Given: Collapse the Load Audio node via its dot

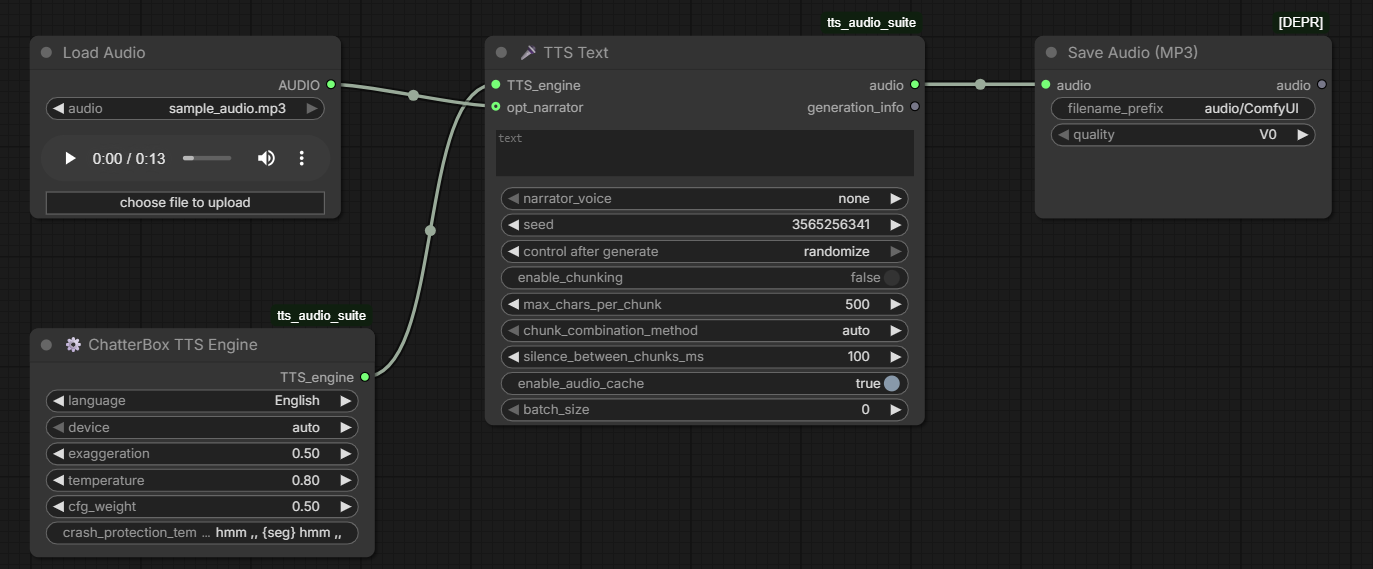Looking at the screenshot, I should pos(46,52).
